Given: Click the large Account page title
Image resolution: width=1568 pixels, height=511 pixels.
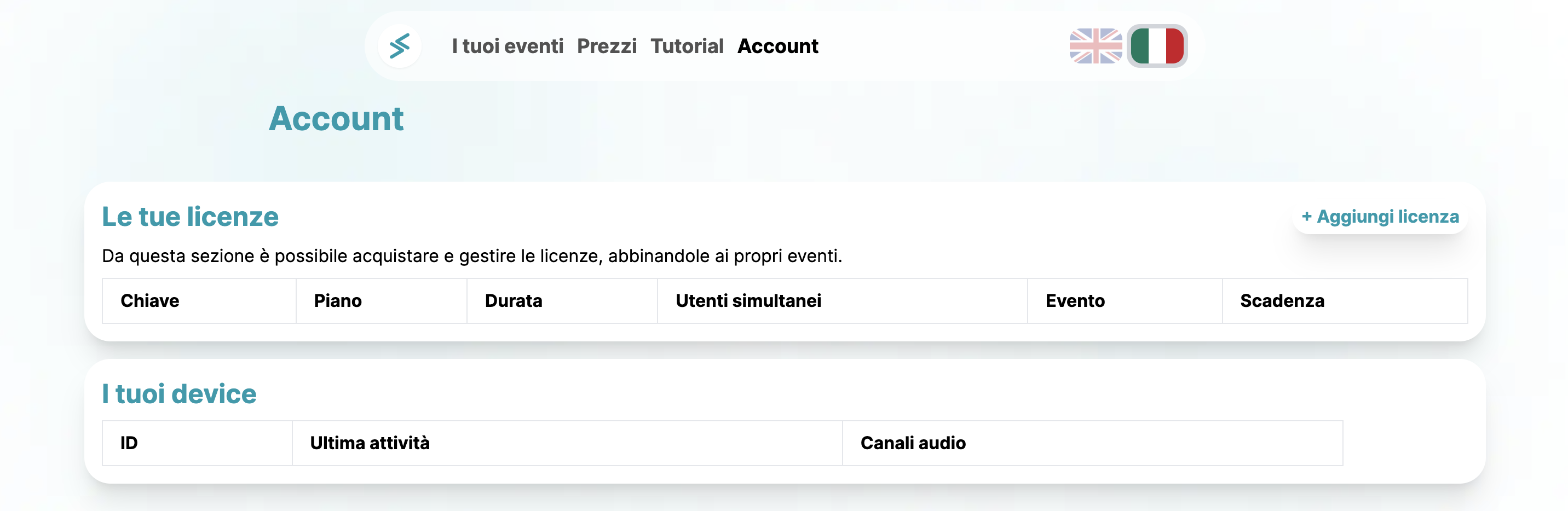Looking at the screenshot, I should 336,118.
